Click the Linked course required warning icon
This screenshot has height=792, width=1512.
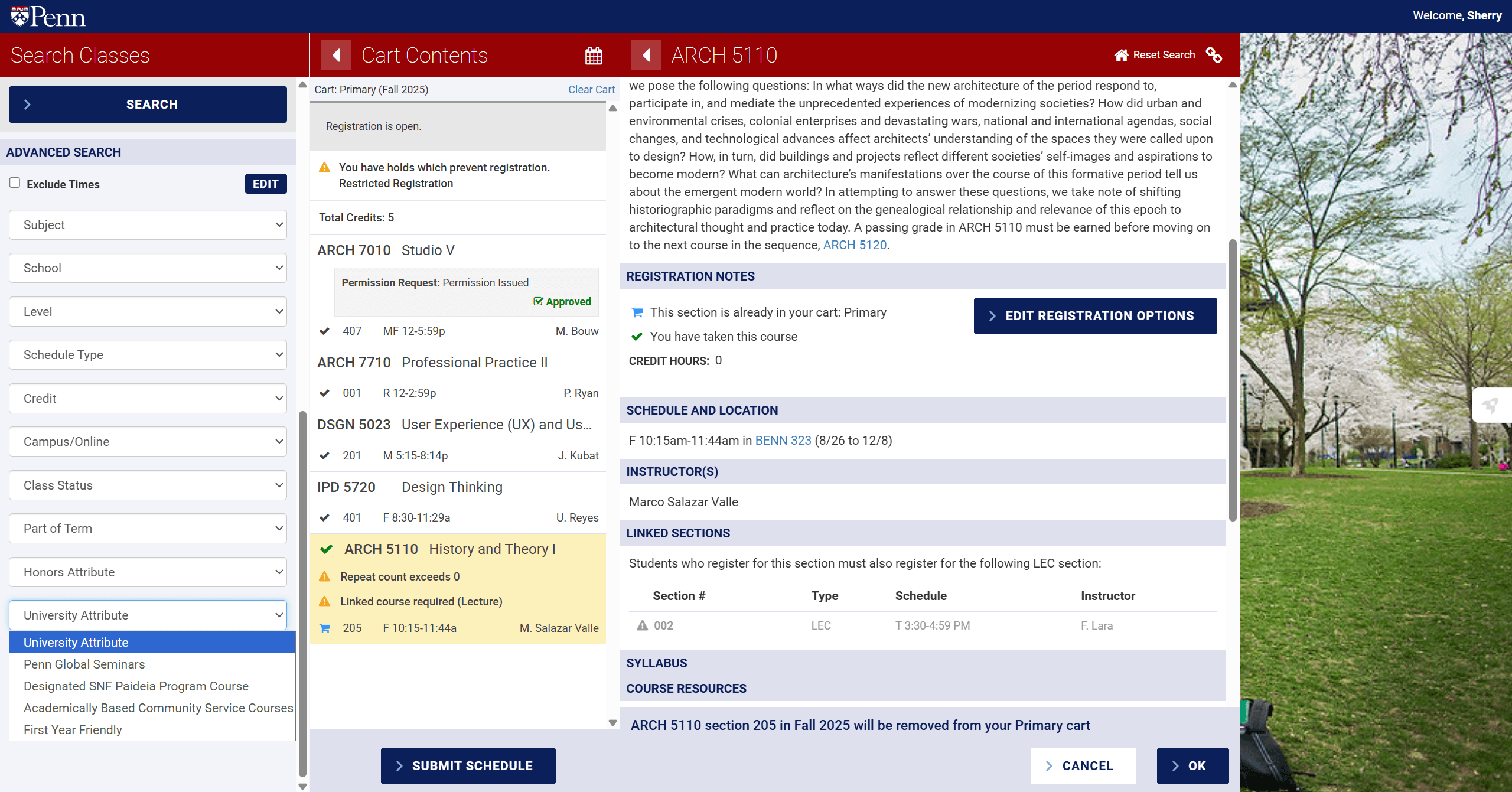pyautogui.click(x=324, y=601)
